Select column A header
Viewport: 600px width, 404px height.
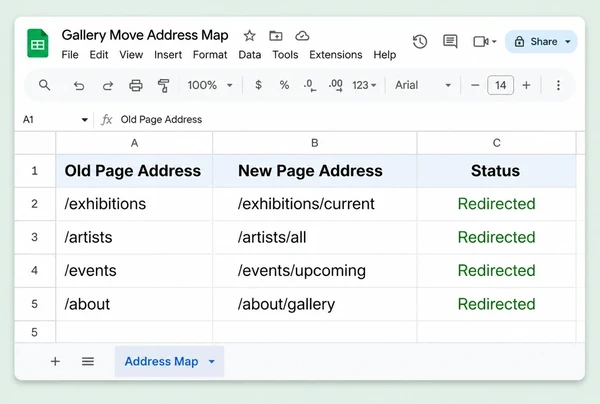point(134,143)
